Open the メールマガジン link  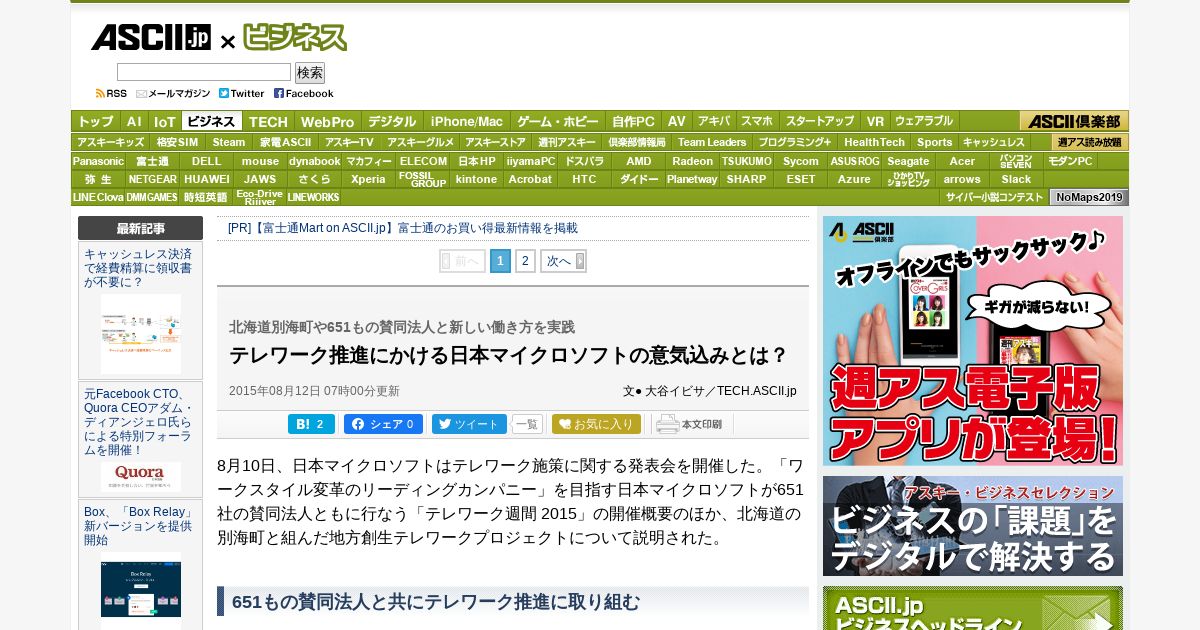pyautogui.click(x=173, y=93)
